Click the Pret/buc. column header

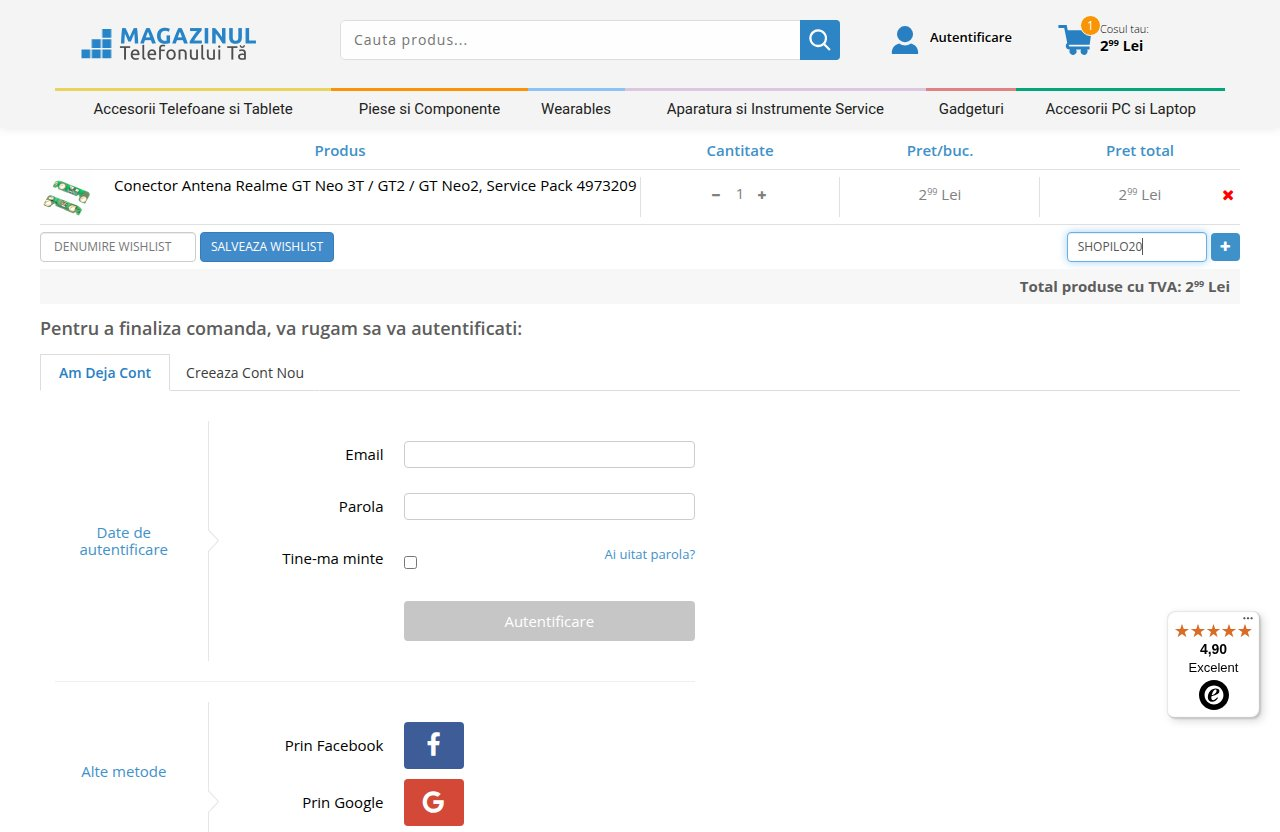pos(940,151)
